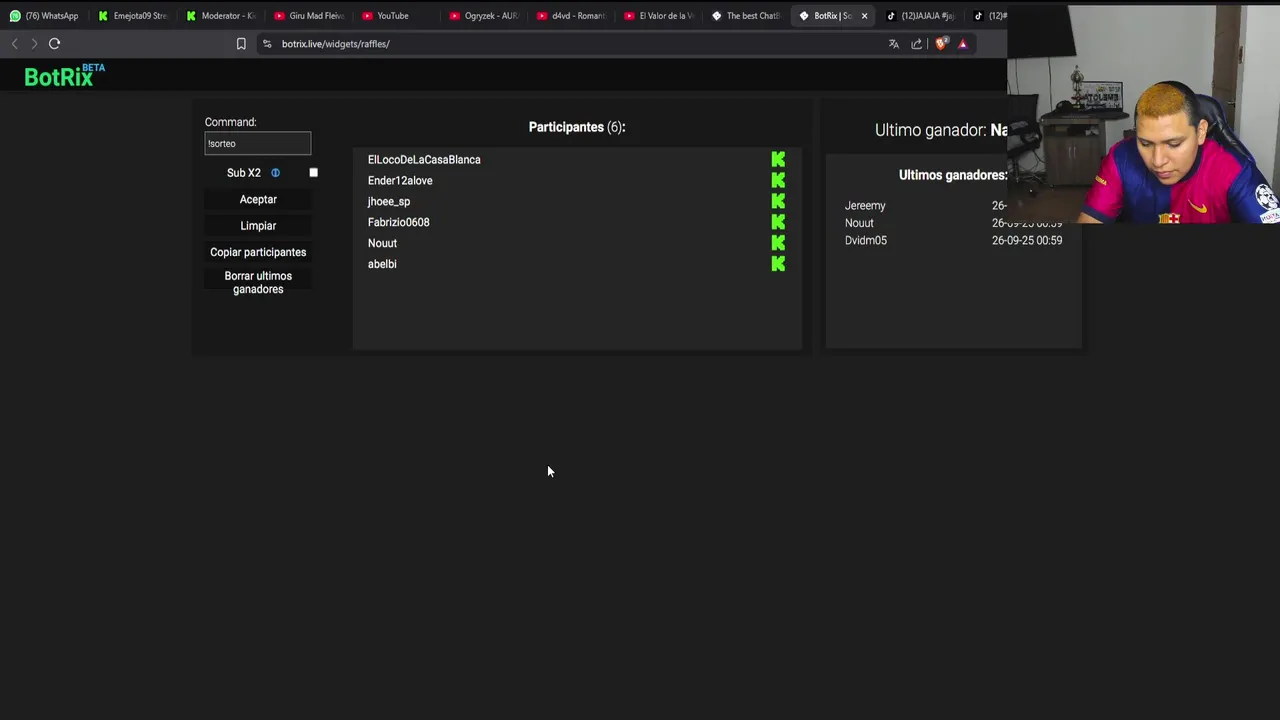Switch to Moderator Kick tab
This screenshot has height=720, width=1280.
point(220,16)
